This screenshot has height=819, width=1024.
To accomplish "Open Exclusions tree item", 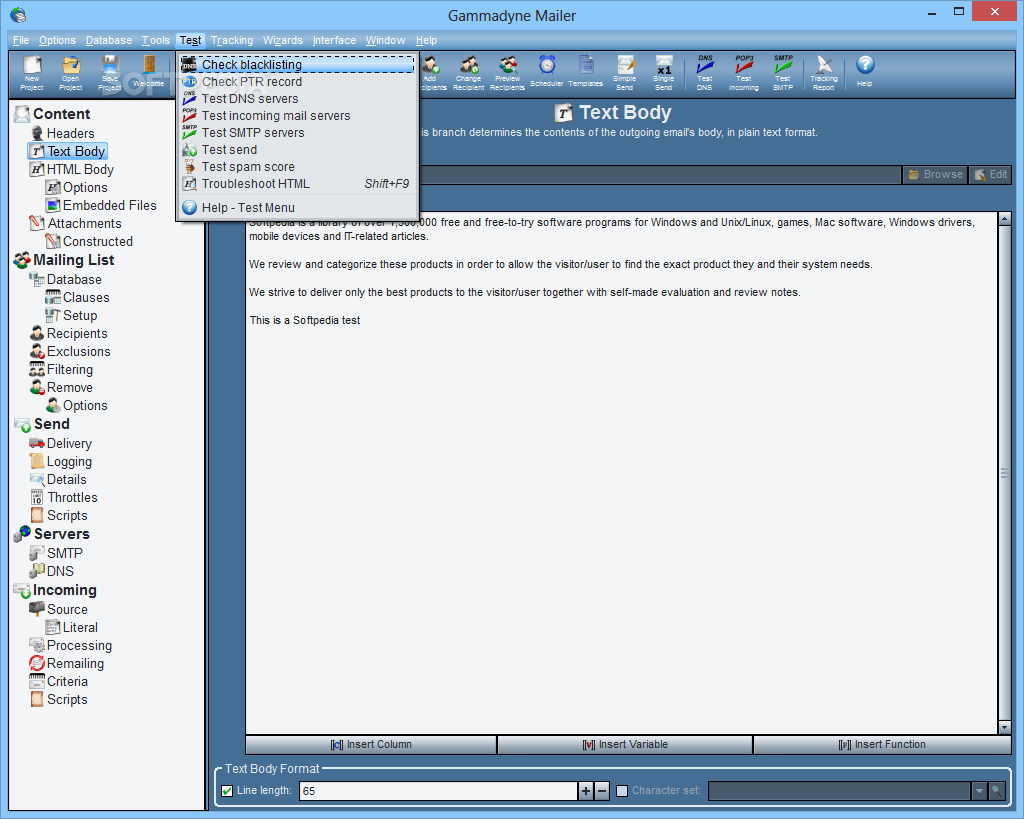I will [78, 351].
